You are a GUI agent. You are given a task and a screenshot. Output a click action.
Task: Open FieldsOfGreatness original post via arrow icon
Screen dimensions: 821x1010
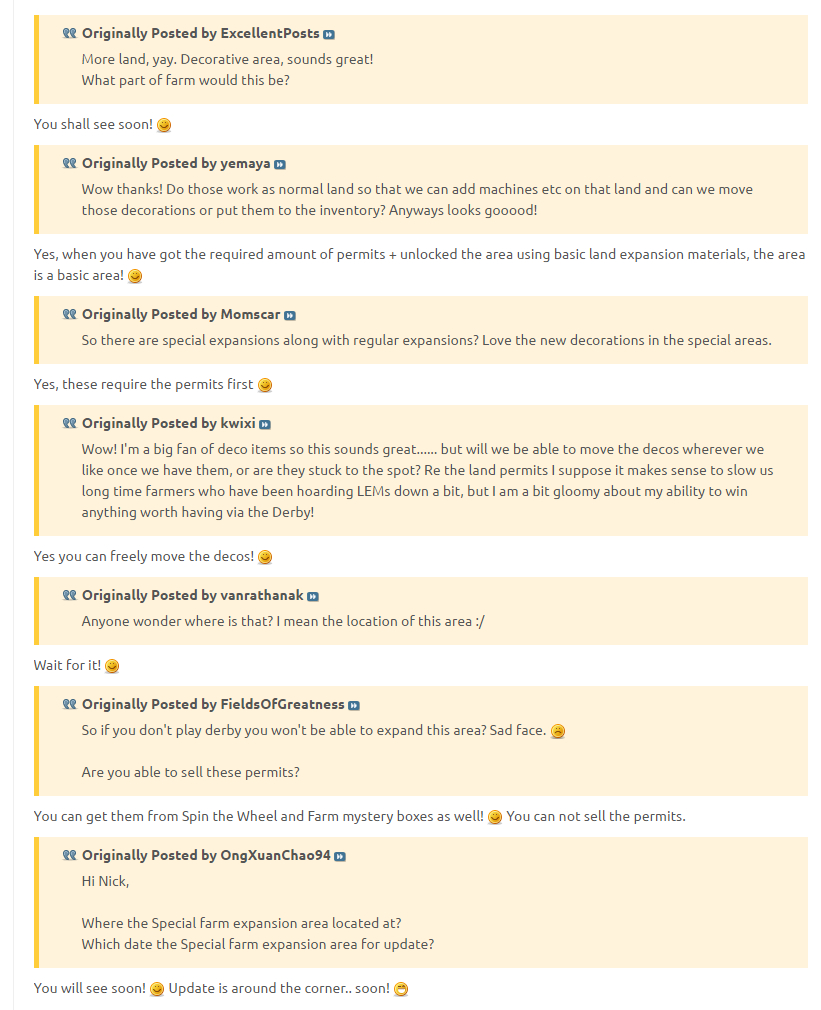click(354, 705)
